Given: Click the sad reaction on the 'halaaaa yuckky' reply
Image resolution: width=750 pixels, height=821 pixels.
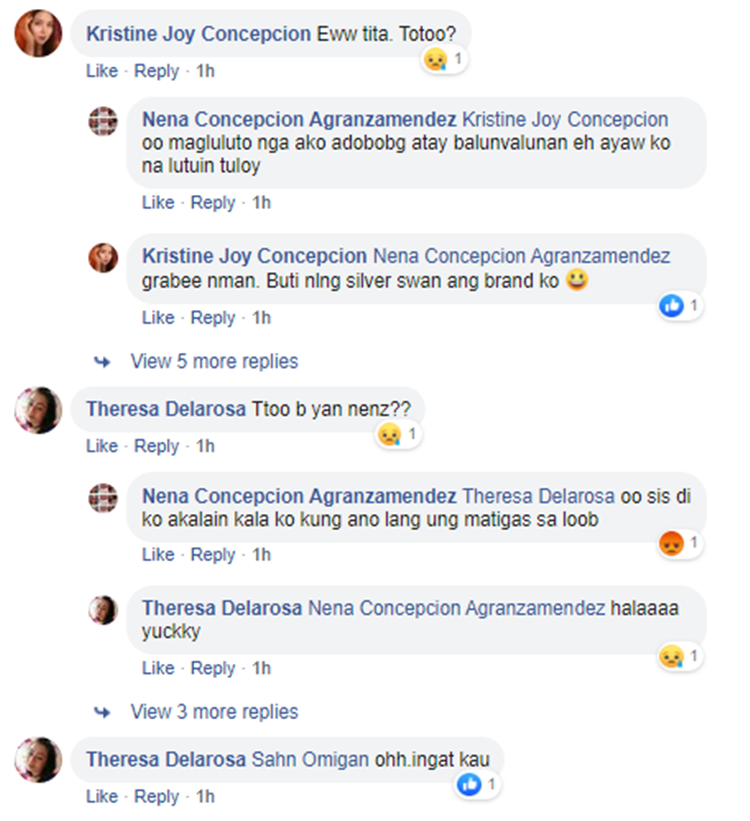Looking at the screenshot, I should pos(672,656).
